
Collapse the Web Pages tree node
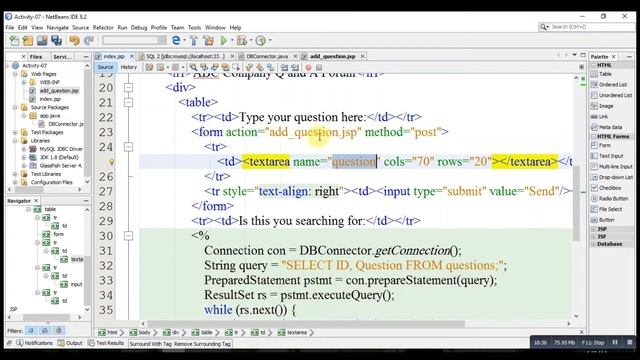(x=15, y=74)
